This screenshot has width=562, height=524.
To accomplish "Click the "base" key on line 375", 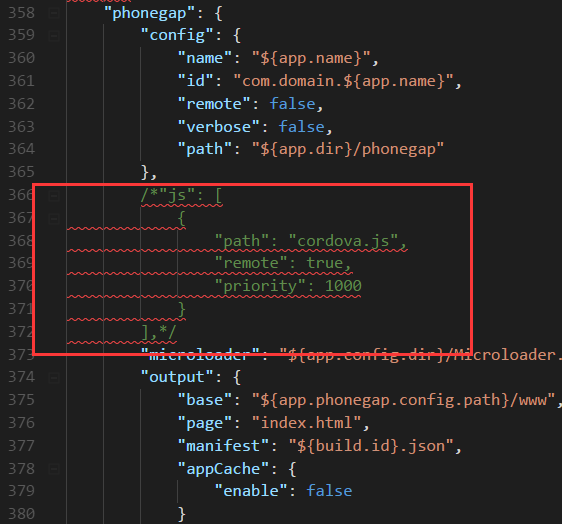I will (205, 400).
